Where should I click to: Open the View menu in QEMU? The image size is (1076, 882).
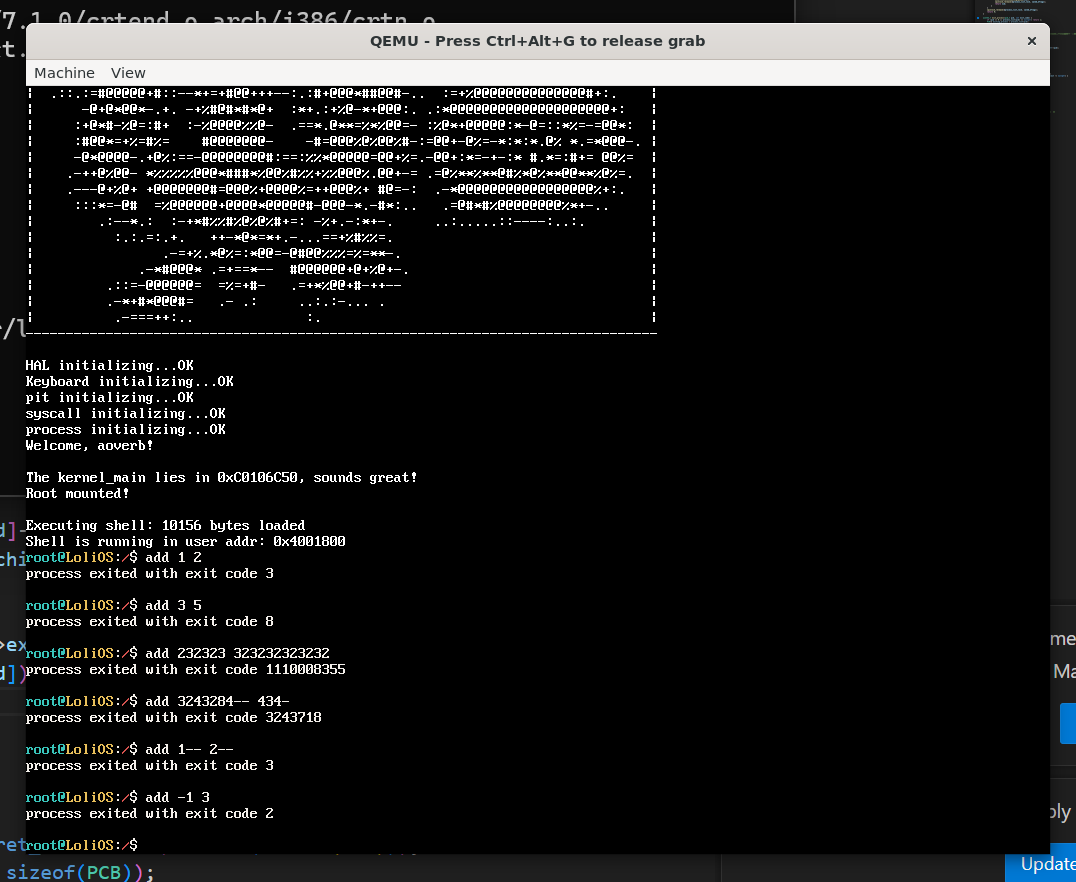(128, 73)
